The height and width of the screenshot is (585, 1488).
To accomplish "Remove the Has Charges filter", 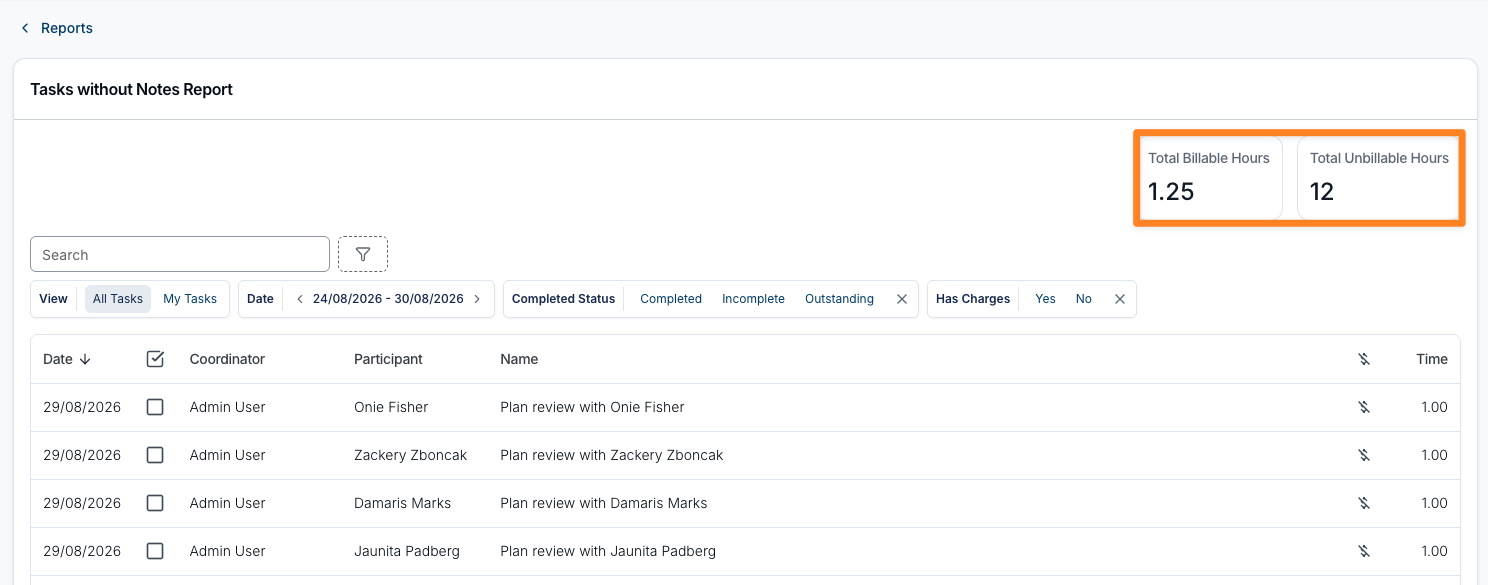I will 1120,299.
